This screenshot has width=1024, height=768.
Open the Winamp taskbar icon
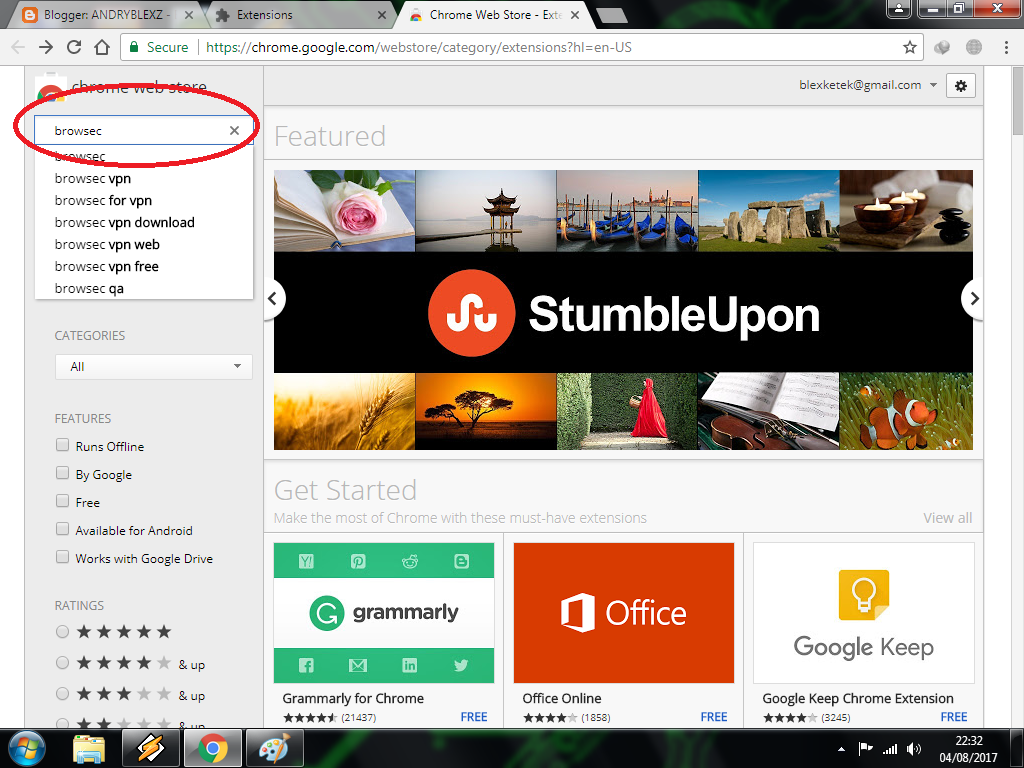pyautogui.click(x=150, y=748)
